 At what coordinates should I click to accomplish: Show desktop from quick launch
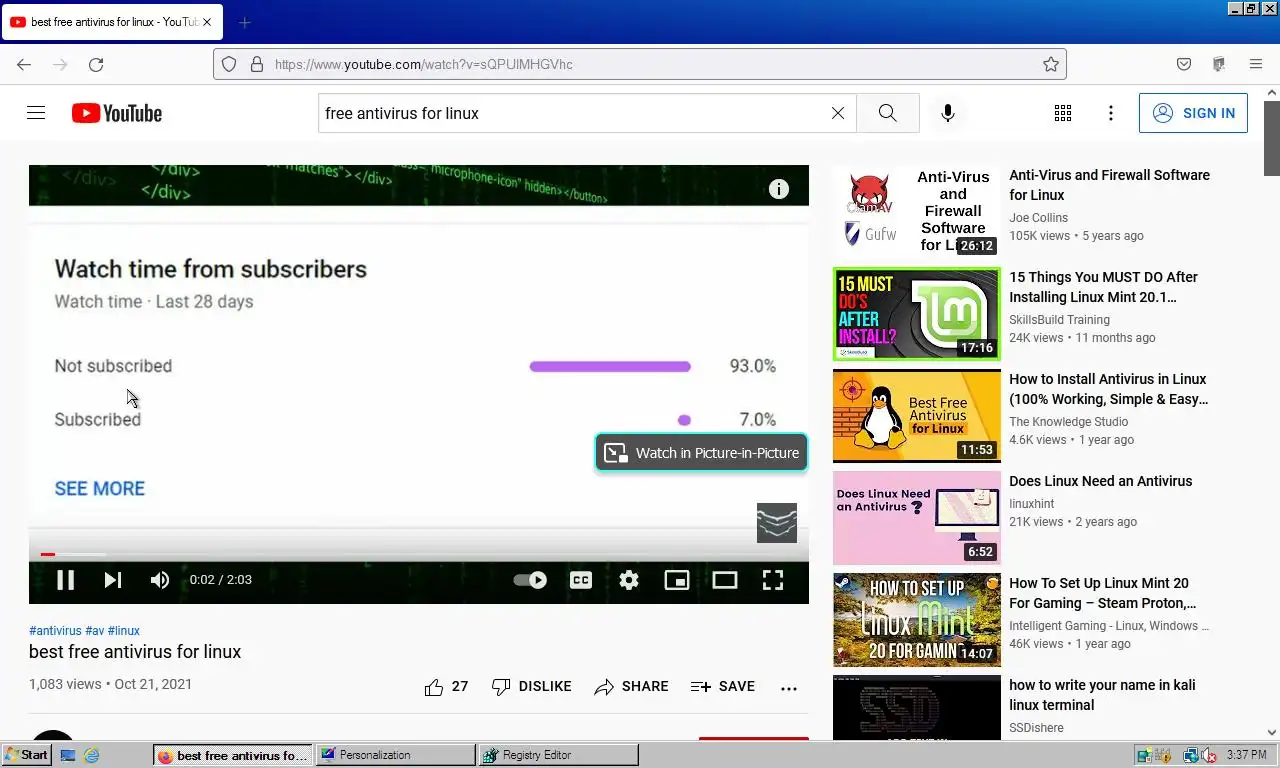pyautogui.click(x=68, y=755)
